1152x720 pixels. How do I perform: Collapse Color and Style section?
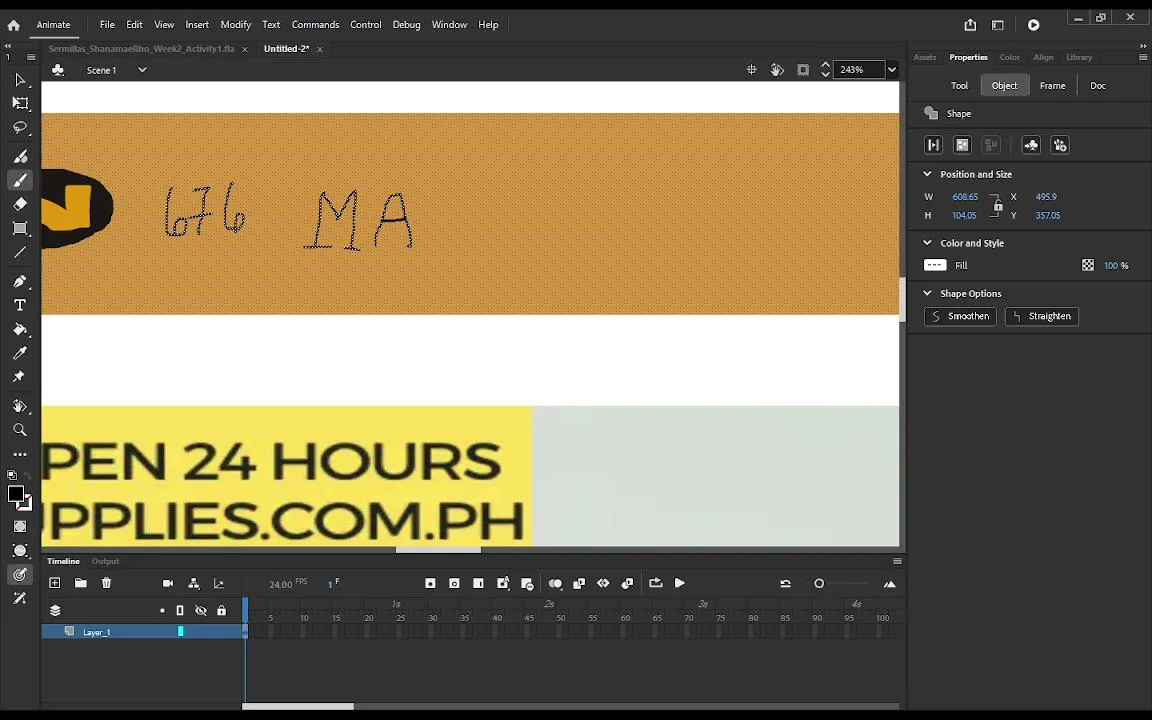click(x=927, y=242)
